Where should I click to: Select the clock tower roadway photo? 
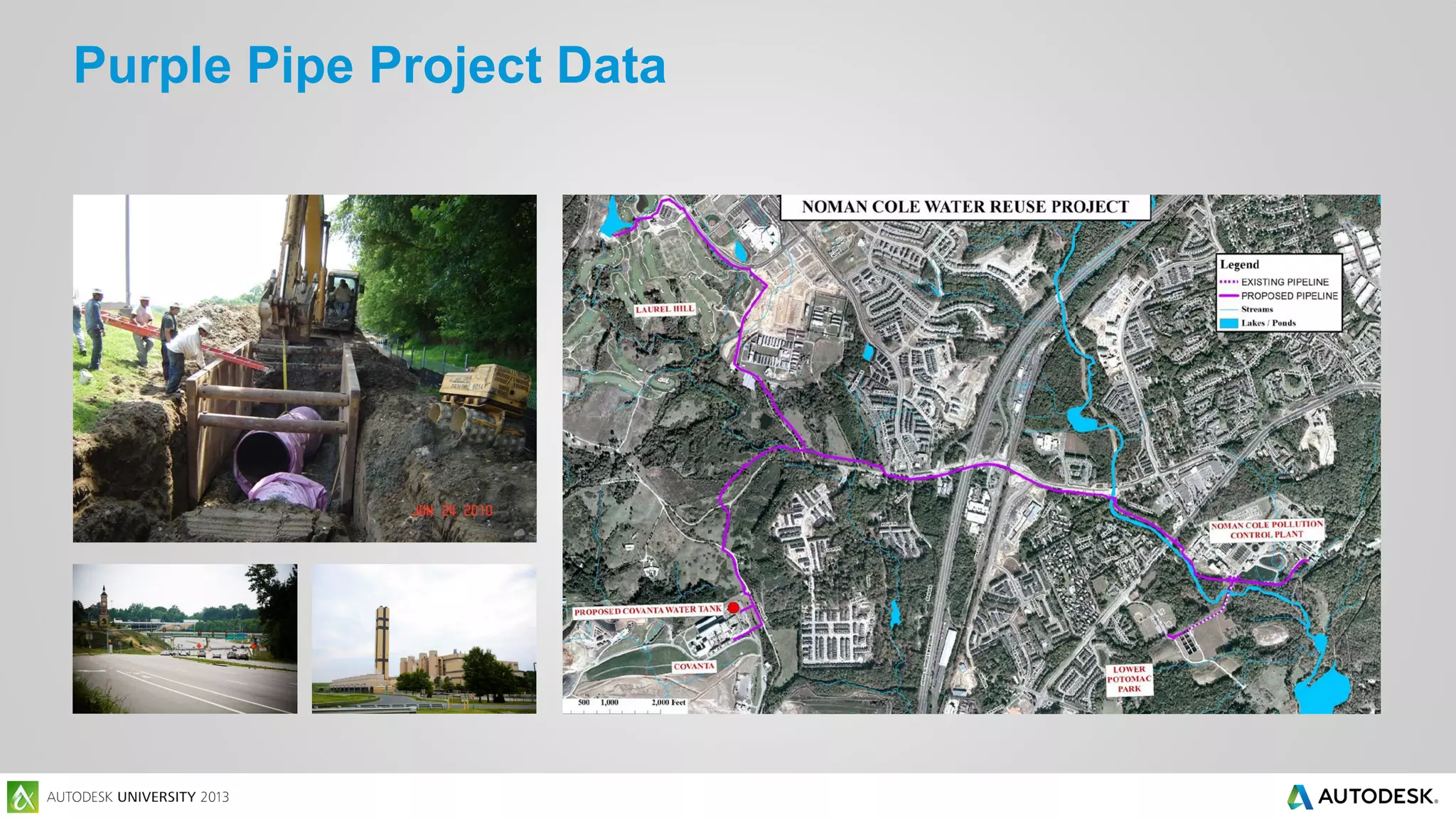tap(185, 638)
